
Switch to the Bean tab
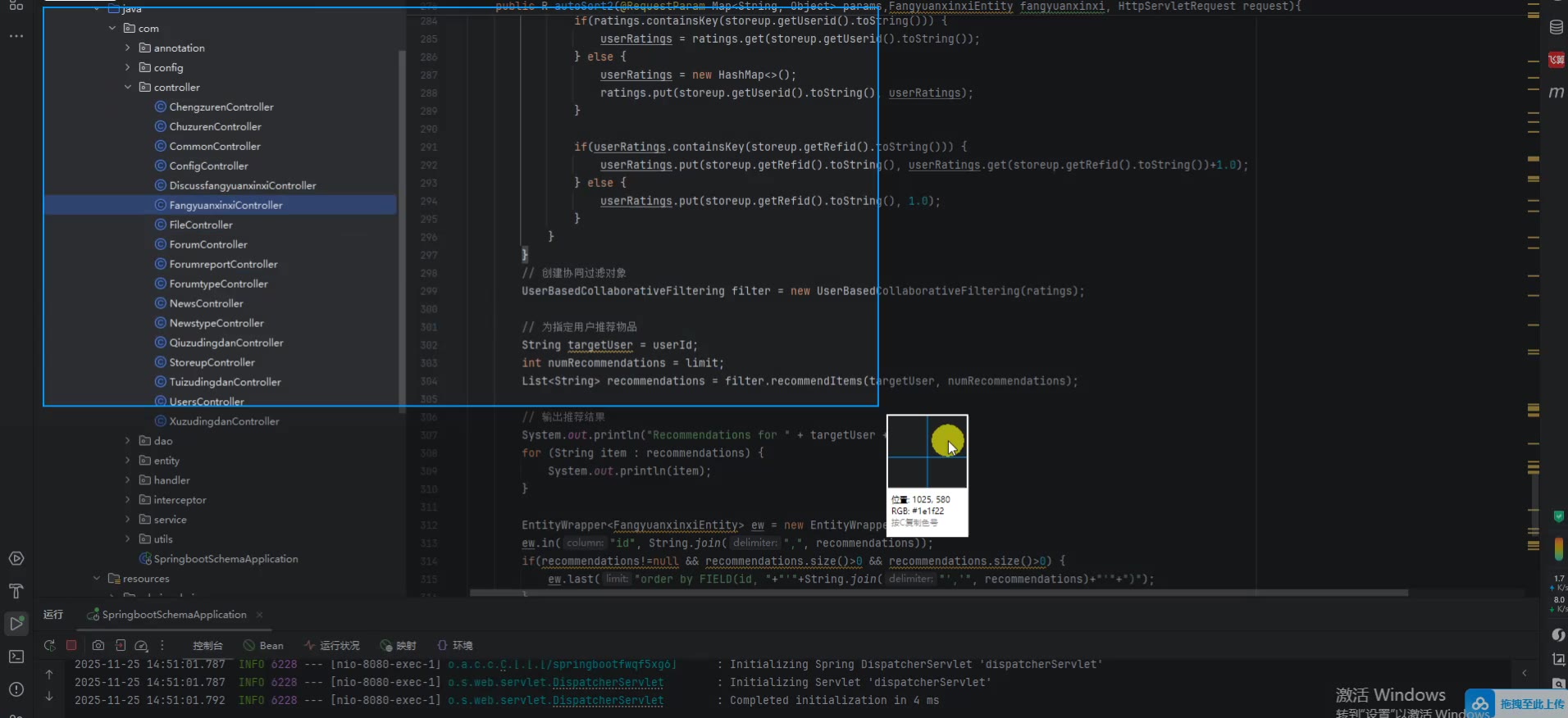pos(263,646)
